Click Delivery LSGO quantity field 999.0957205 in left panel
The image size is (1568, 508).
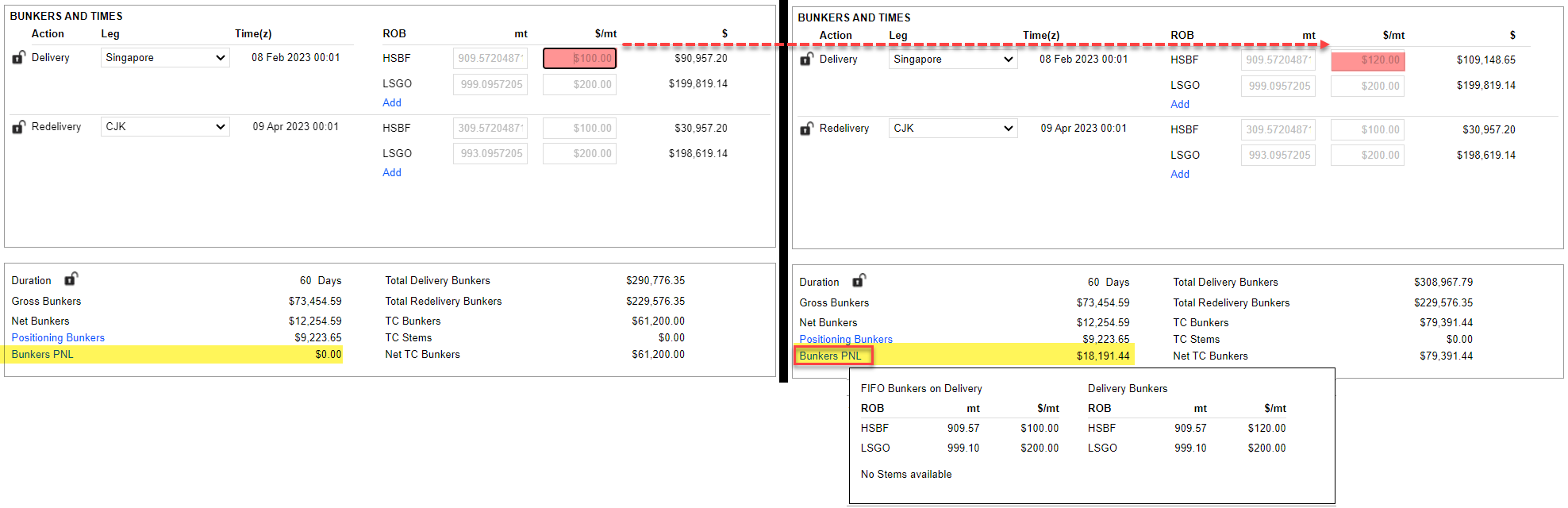pos(490,84)
